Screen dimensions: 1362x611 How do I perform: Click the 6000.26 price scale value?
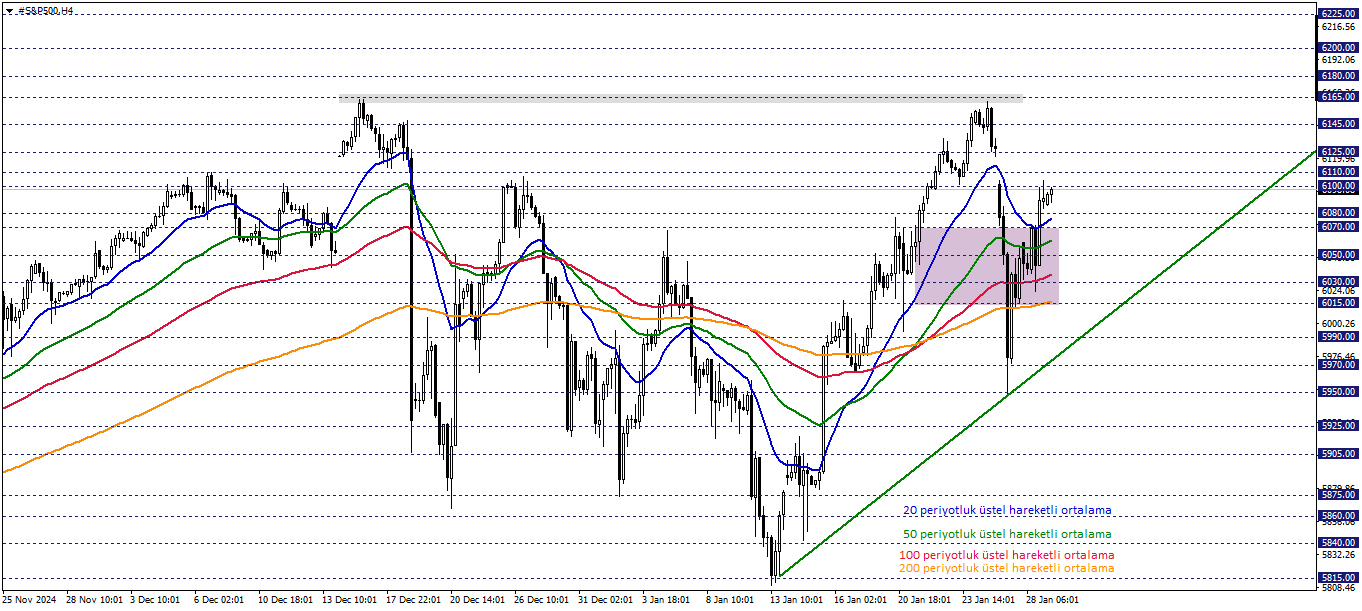coord(1338,324)
